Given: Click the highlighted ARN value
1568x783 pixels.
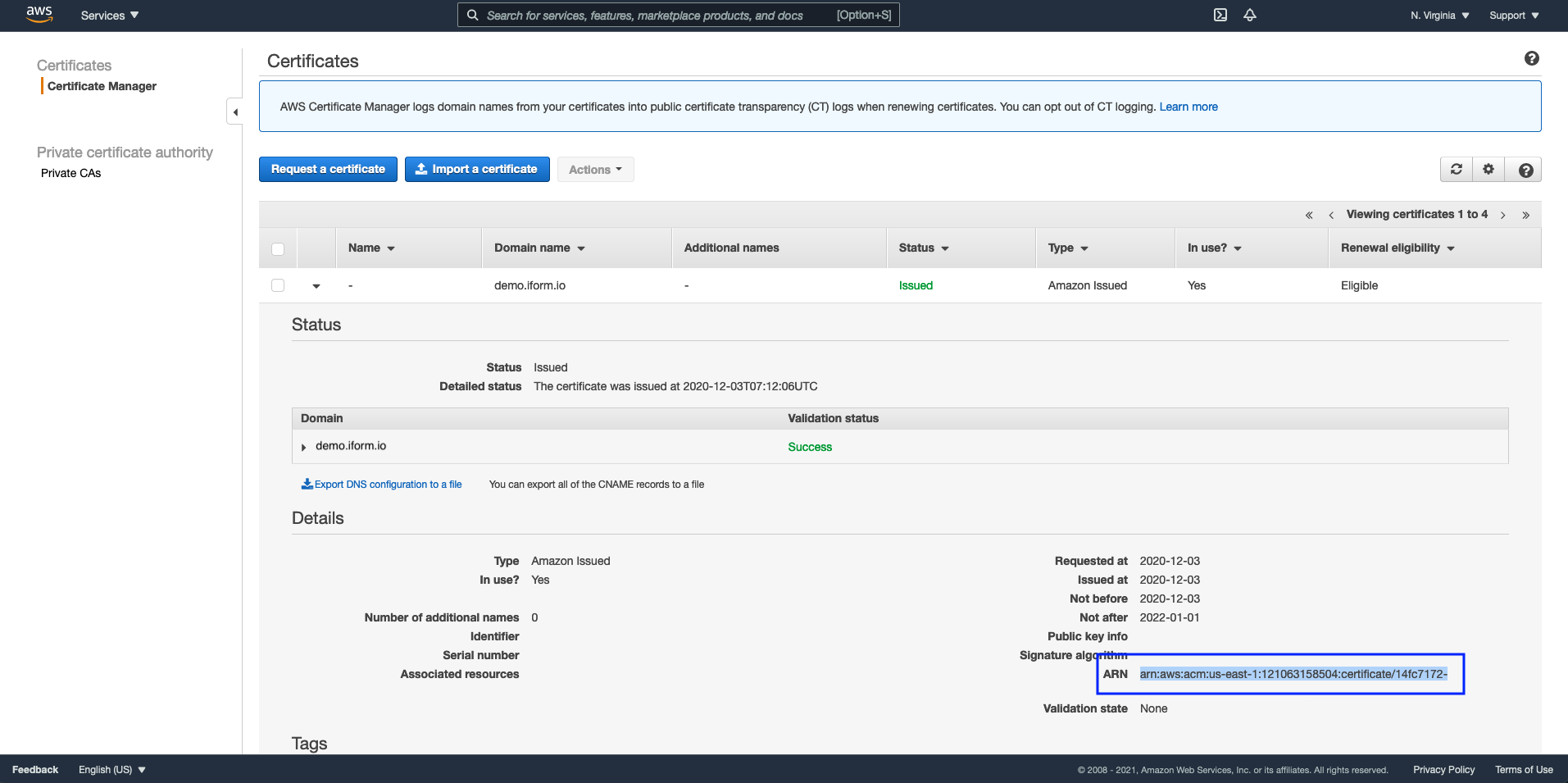Looking at the screenshot, I should [x=1293, y=674].
